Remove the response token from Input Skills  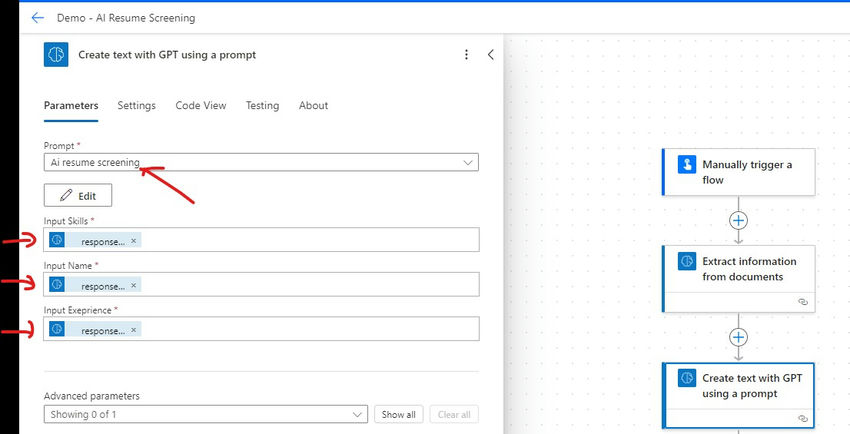pos(133,241)
